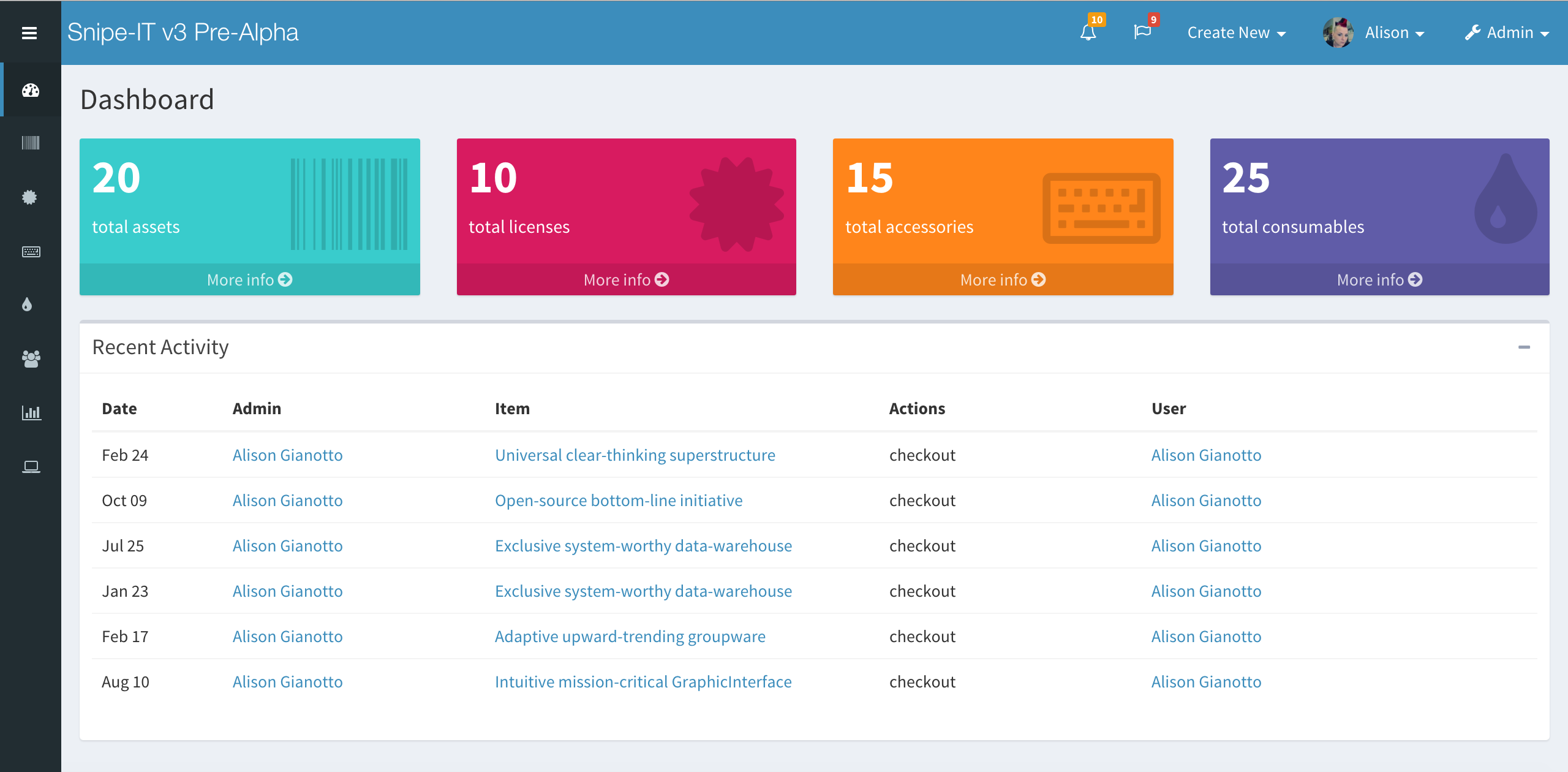Click the arrow icon in accessories More info

[1039, 279]
